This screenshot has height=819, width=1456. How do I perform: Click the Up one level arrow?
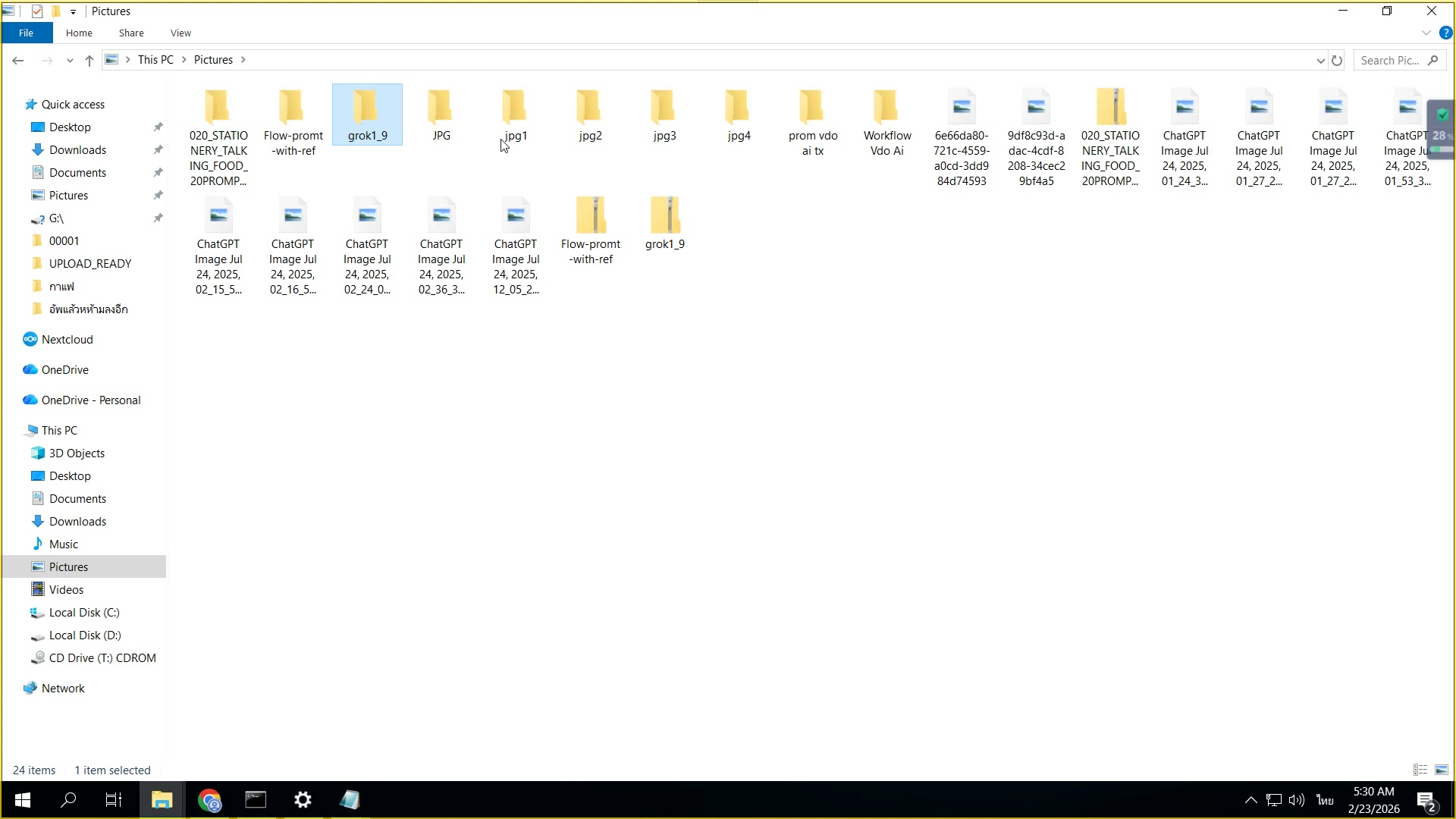[x=89, y=60]
